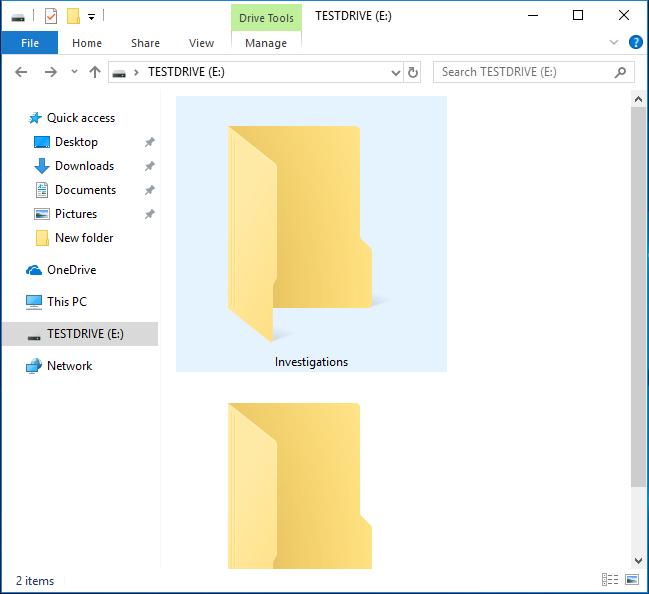Click the pin icon next to Pictures
Screen dimensions: 649x594
click(149, 214)
